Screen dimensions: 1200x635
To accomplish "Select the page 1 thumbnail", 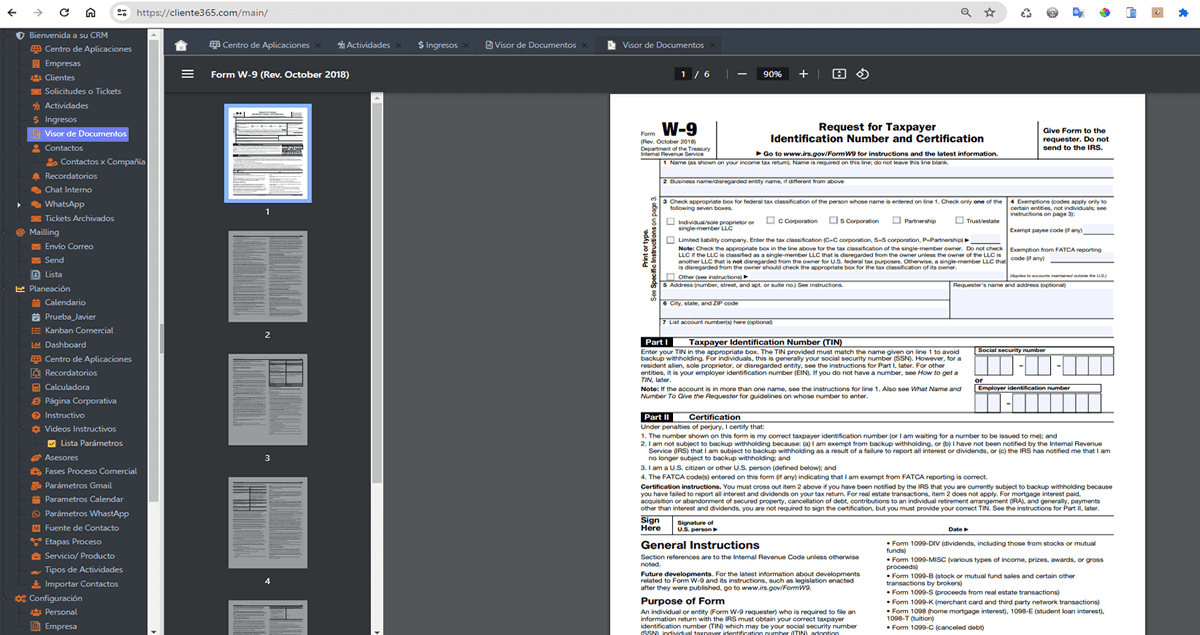I will (267, 152).
